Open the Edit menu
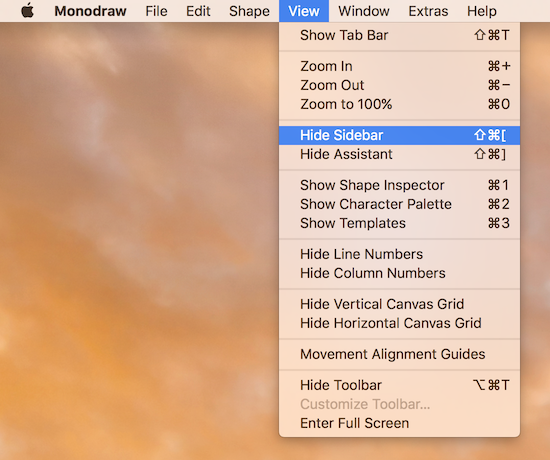 198,11
